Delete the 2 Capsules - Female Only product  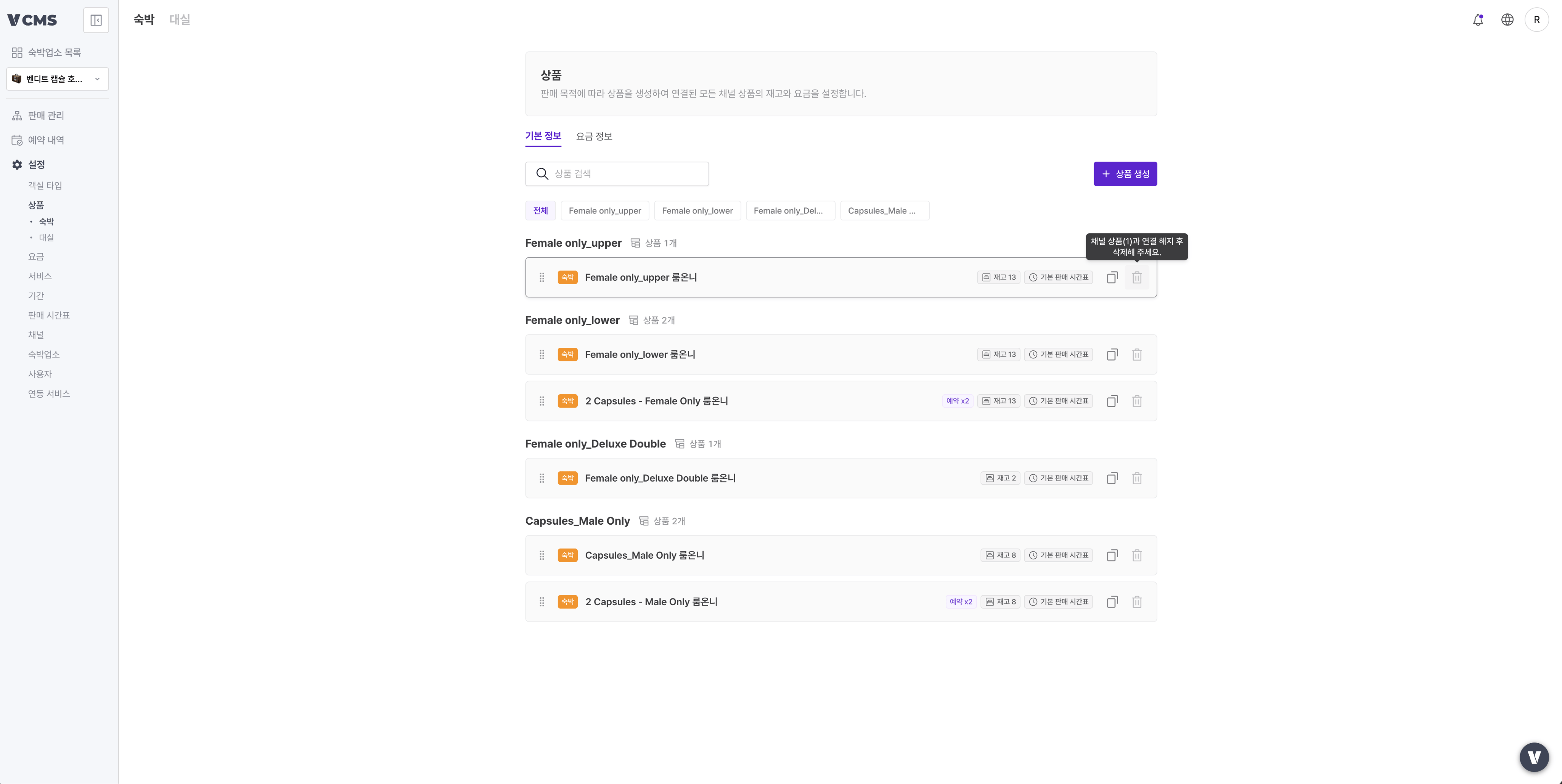pyautogui.click(x=1137, y=402)
